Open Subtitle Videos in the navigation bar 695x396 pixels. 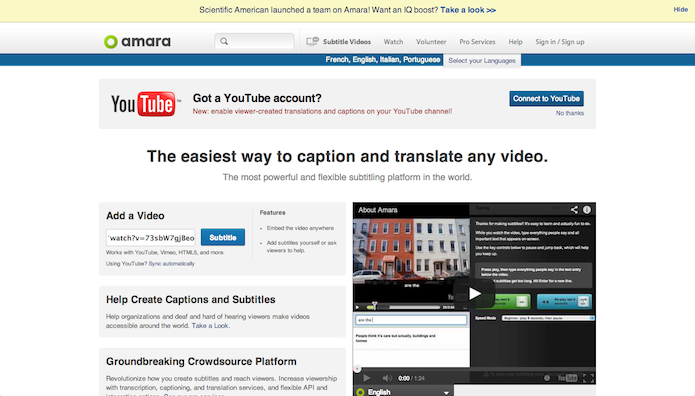click(x=347, y=42)
